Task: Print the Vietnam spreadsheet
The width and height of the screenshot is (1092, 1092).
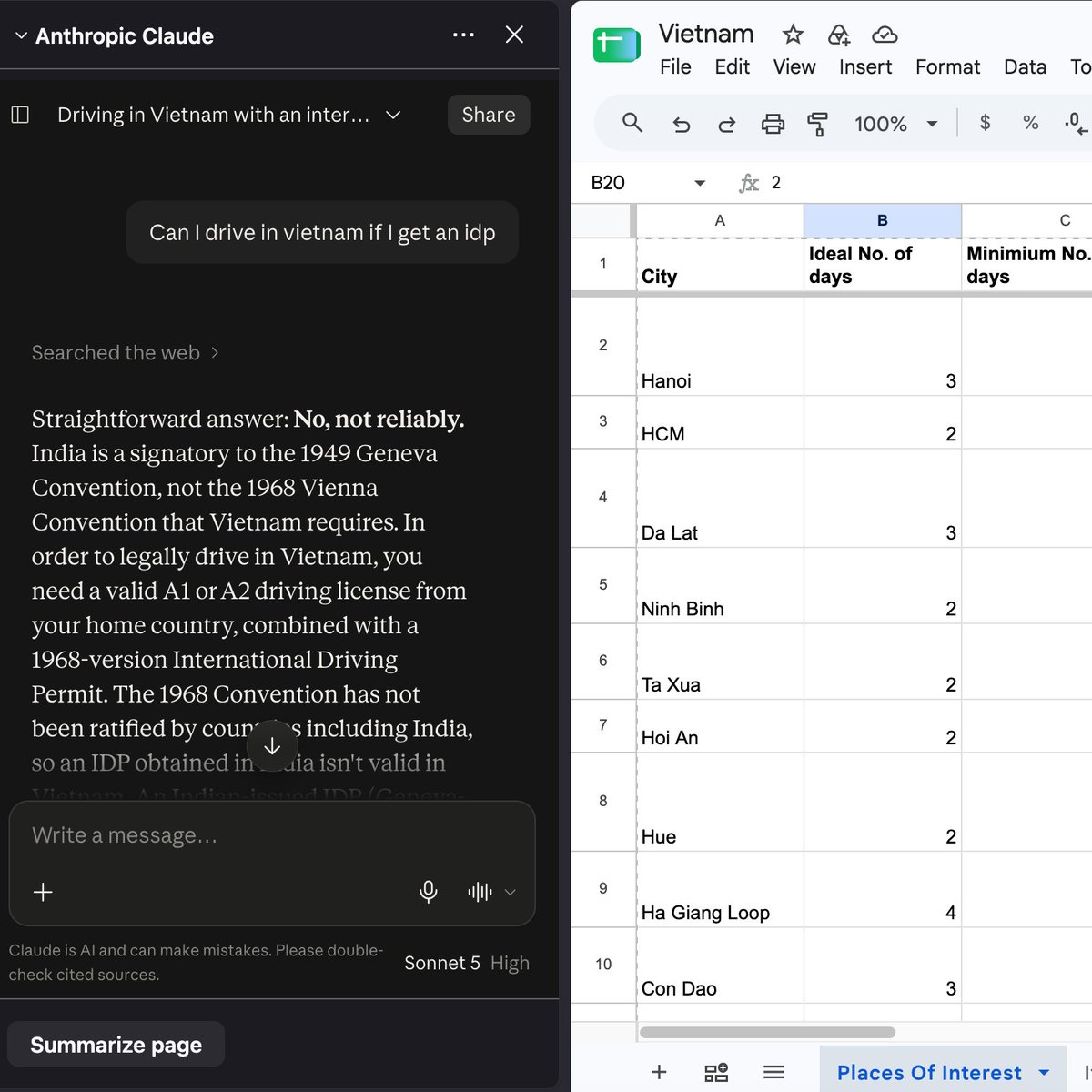Action: coord(773,124)
